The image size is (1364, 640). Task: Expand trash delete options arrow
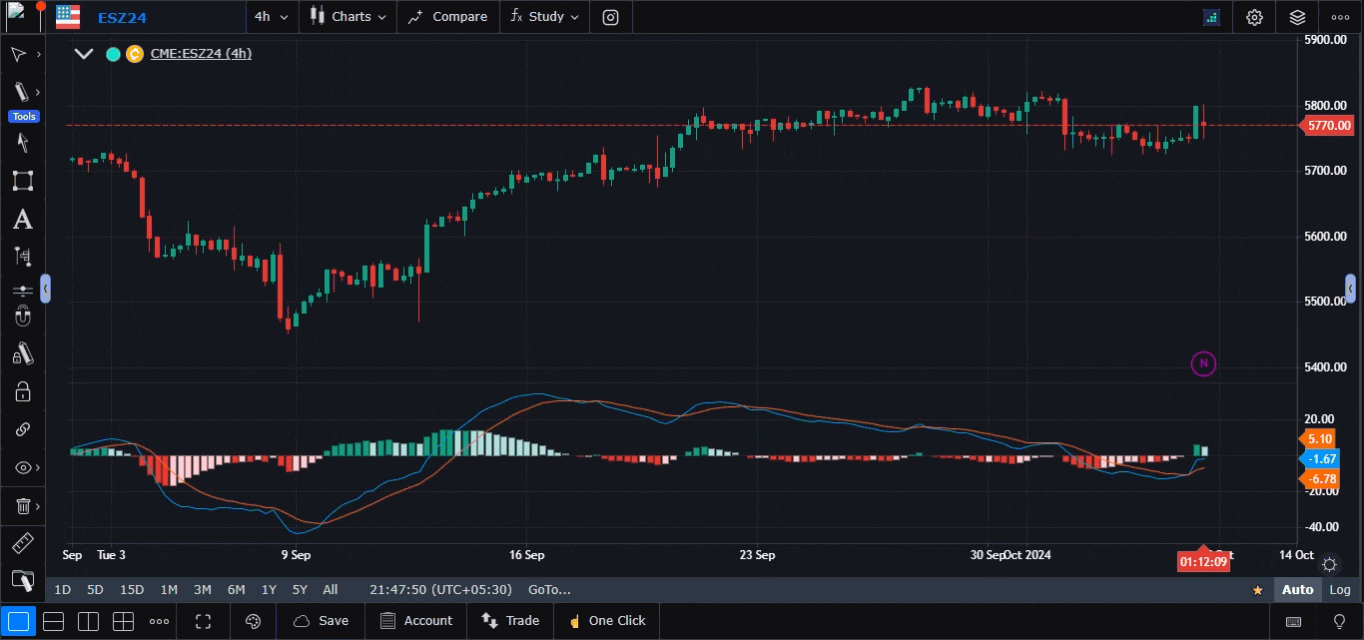38,507
